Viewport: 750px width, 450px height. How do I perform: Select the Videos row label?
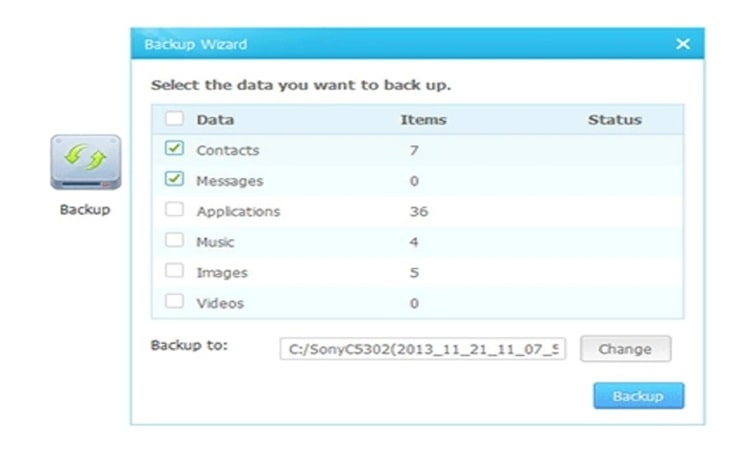pos(220,303)
